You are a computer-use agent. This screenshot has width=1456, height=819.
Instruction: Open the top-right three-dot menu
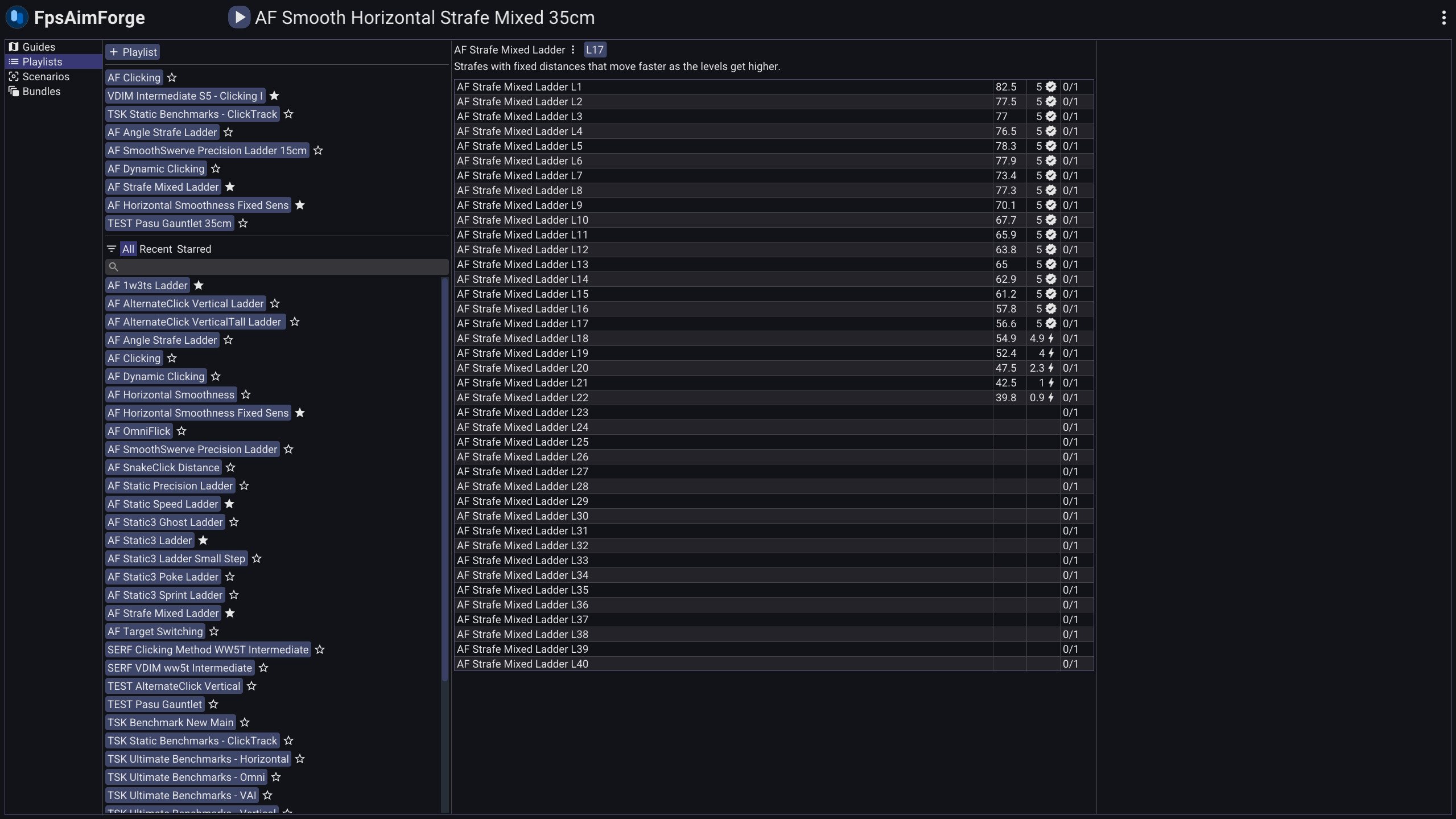point(1443,18)
